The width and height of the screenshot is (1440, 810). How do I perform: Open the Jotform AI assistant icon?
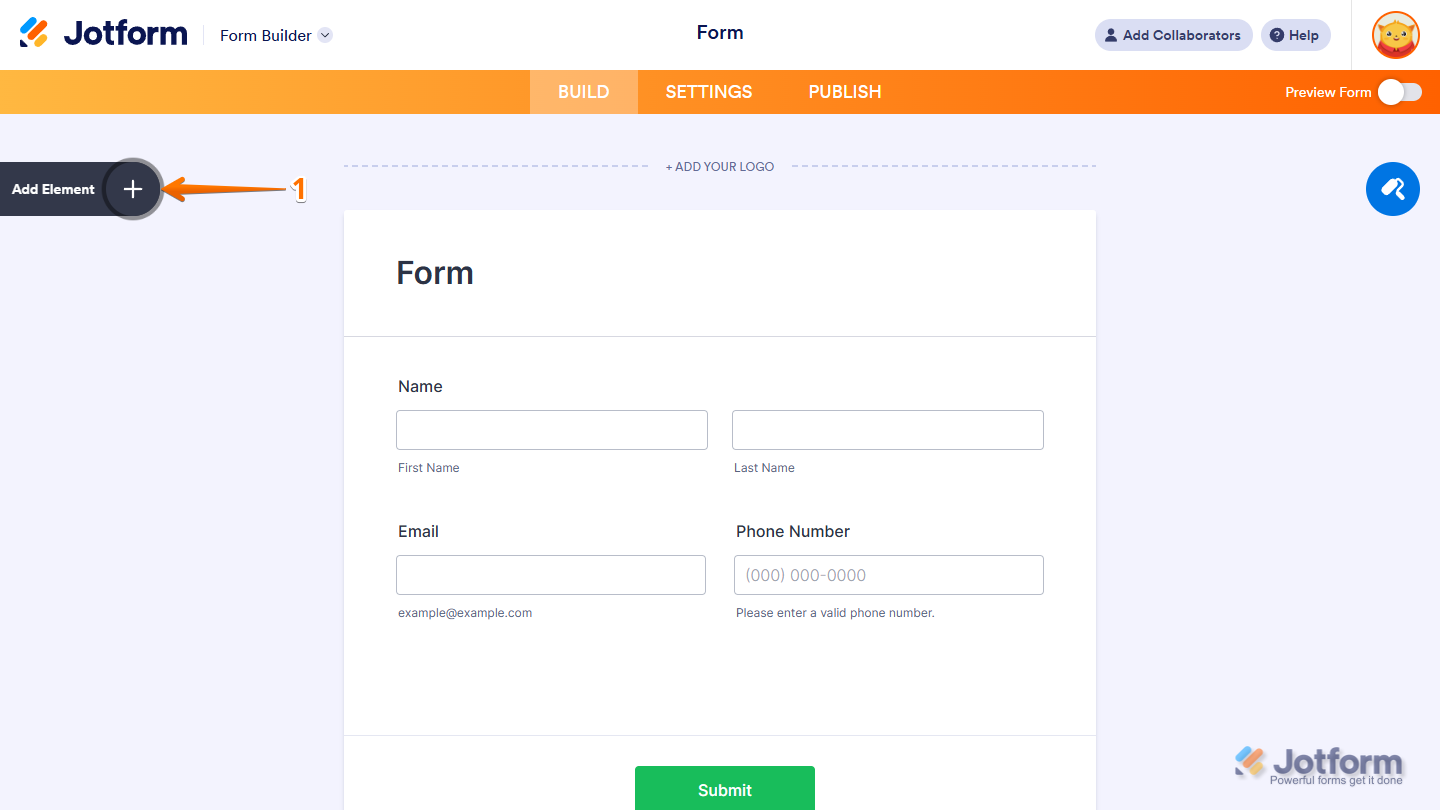(x=1392, y=189)
